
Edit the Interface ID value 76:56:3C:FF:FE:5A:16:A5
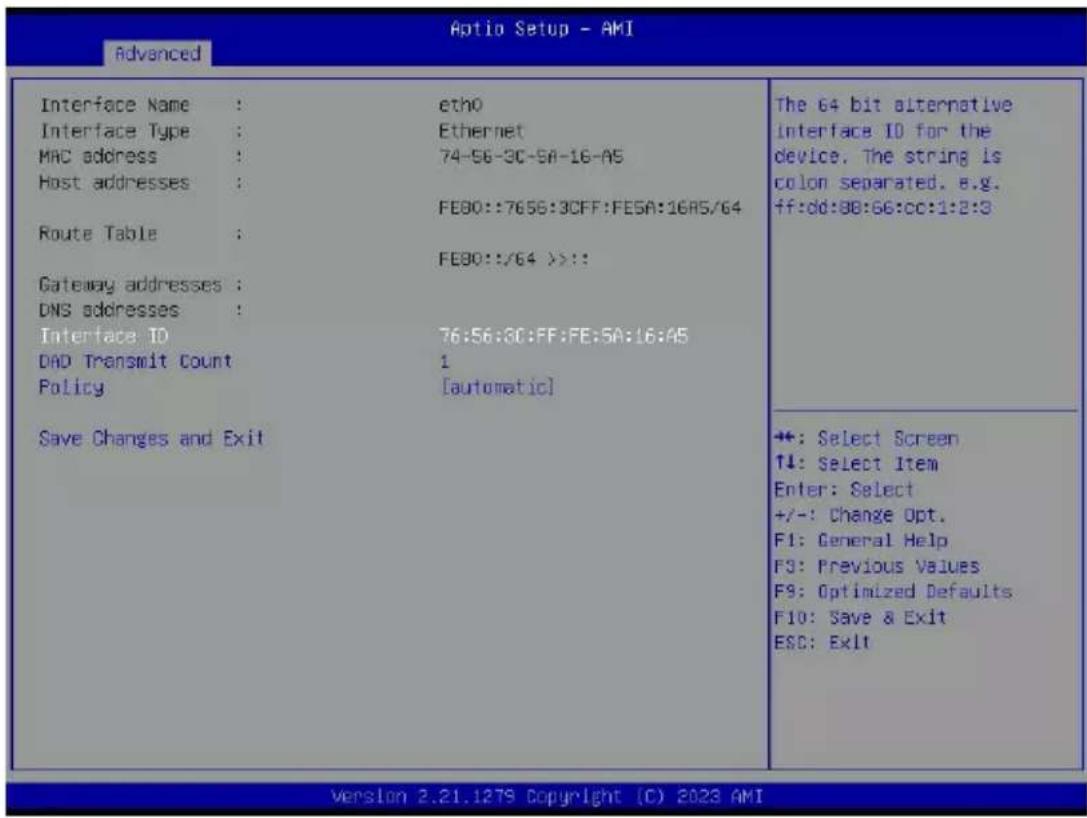coord(563,336)
